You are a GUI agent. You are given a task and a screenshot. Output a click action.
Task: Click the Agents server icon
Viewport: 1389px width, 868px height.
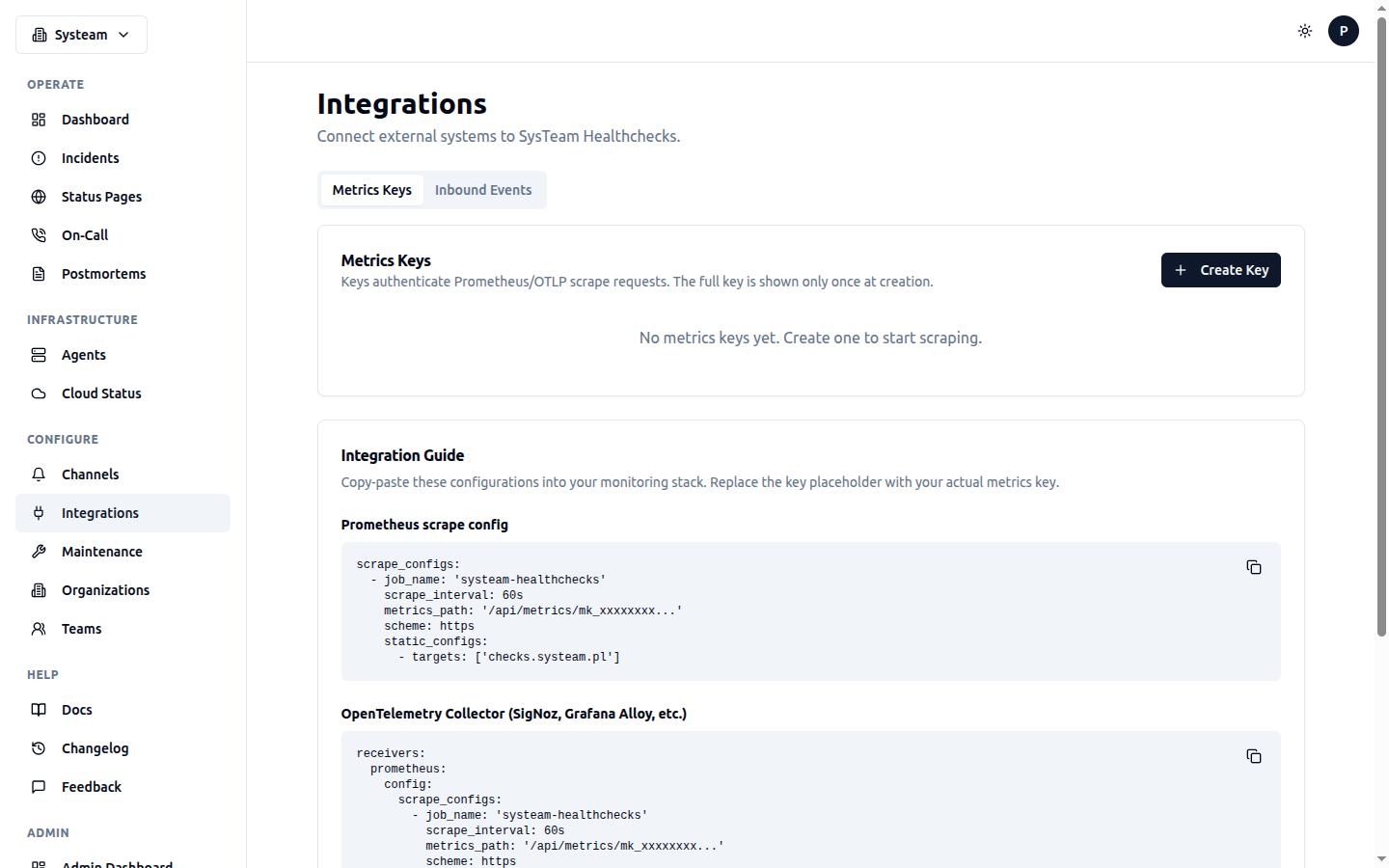(x=39, y=355)
